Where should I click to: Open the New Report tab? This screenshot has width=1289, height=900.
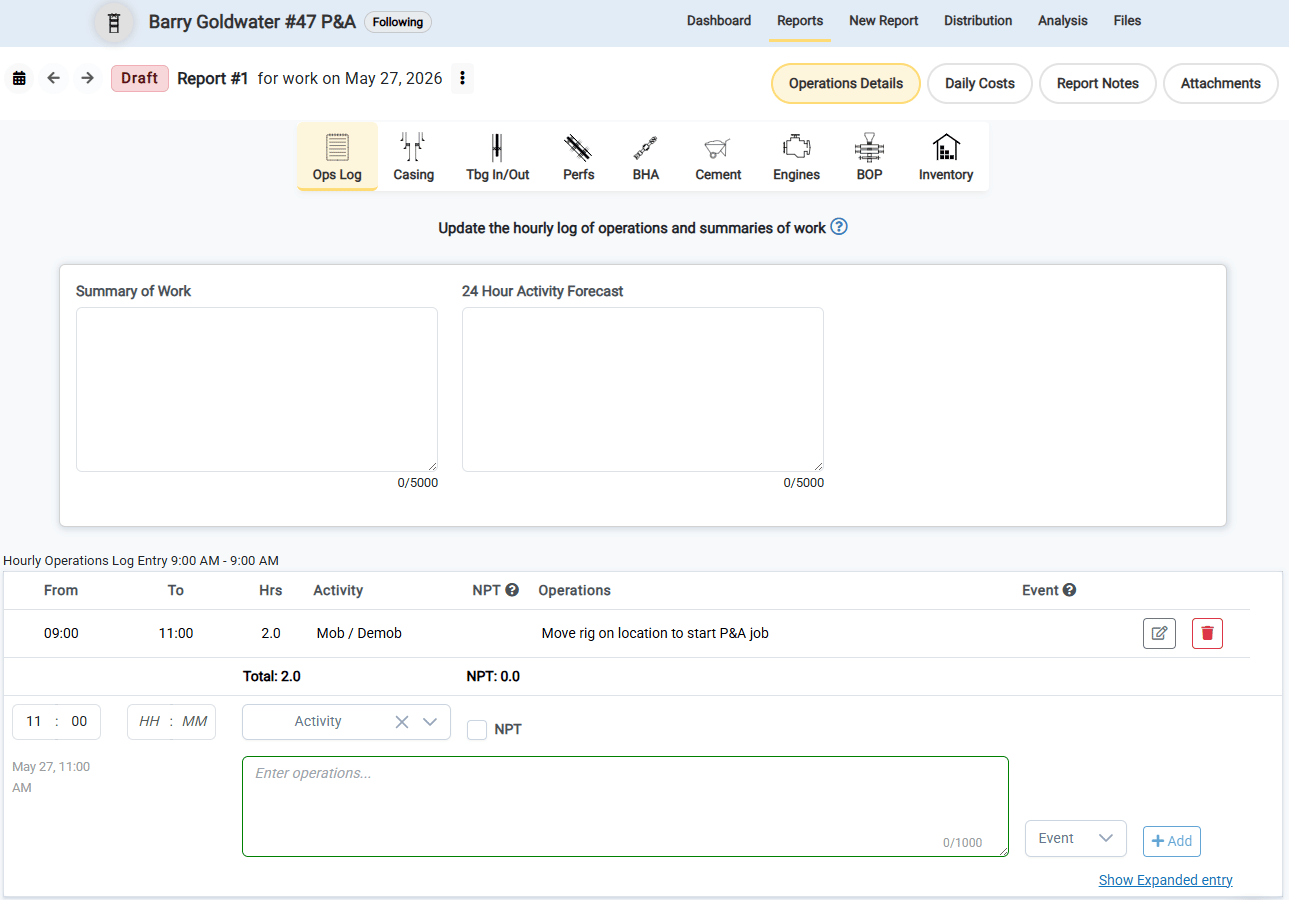[884, 20]
